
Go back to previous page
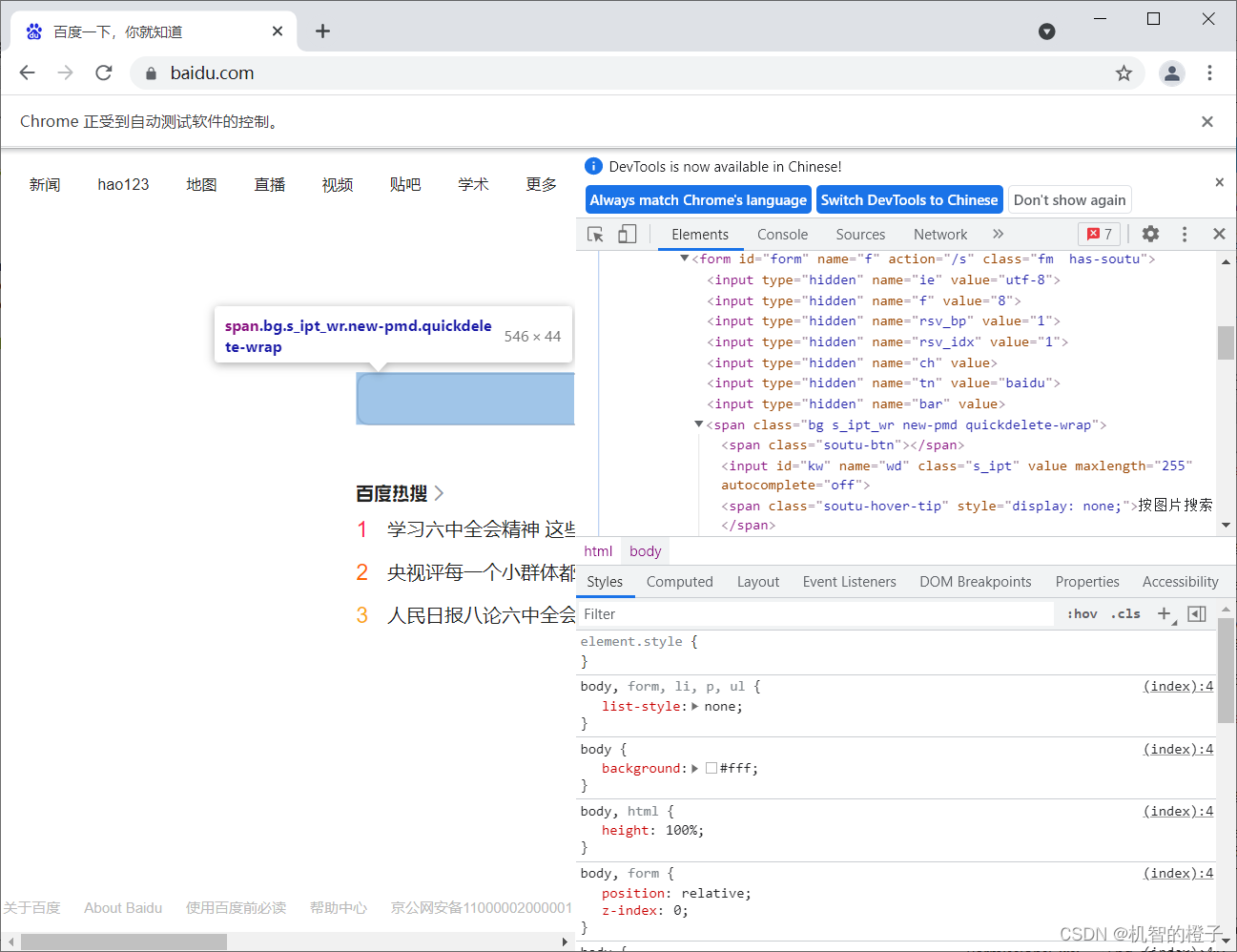tap(28, 73)
